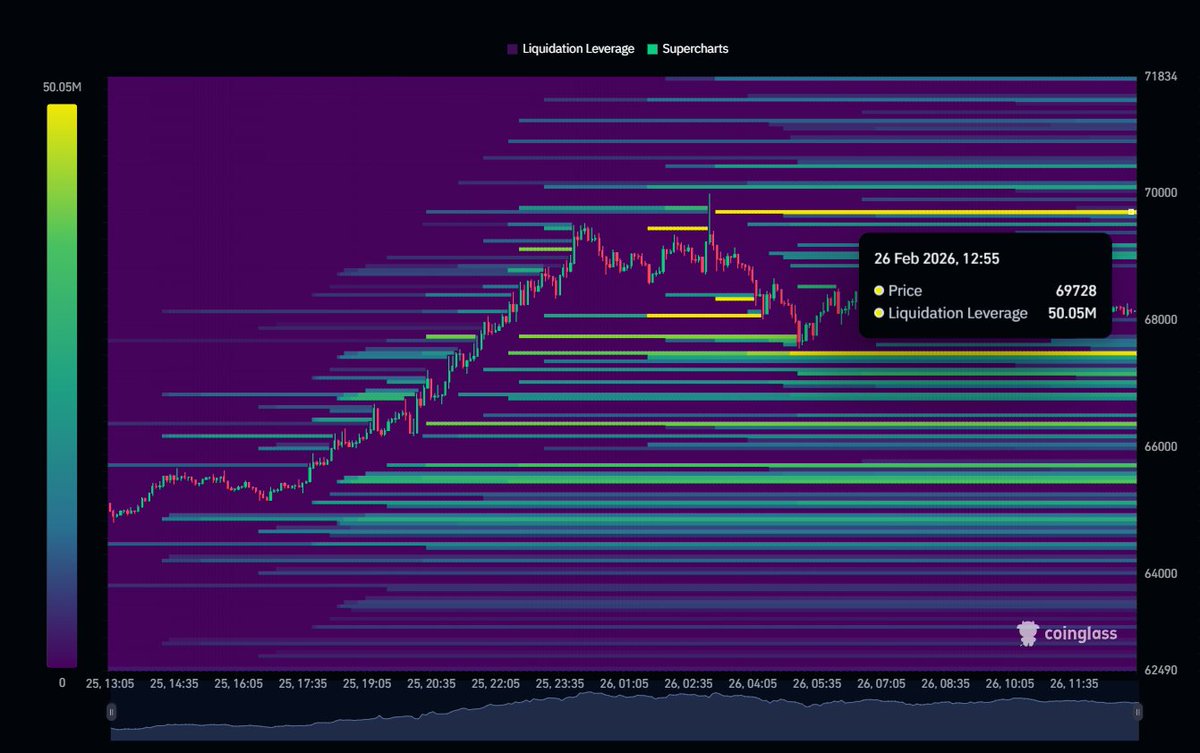
Task: Click the 66000 price axis label
Action: point(1161,447)
